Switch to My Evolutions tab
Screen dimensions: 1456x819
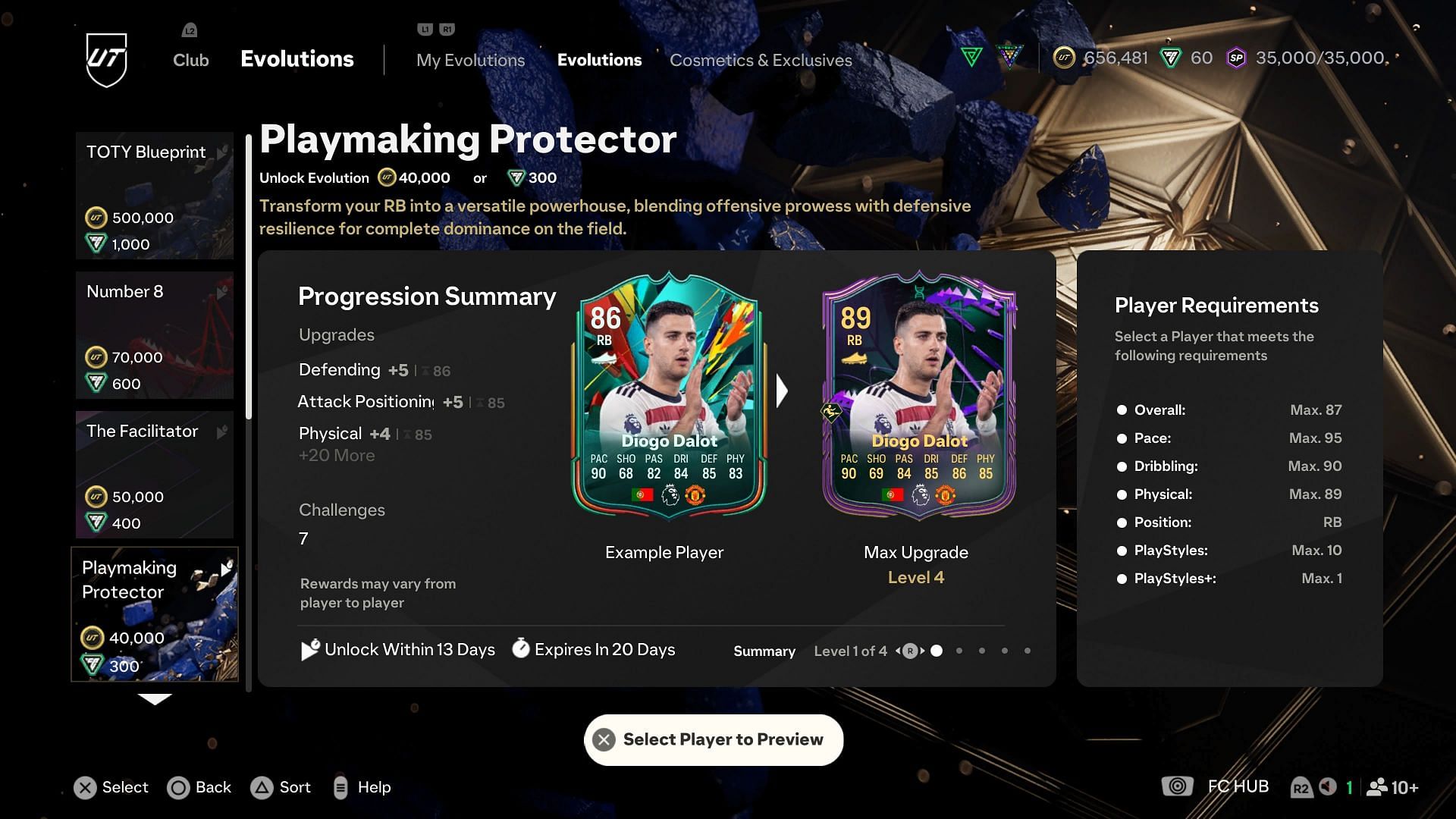point(470,60)
